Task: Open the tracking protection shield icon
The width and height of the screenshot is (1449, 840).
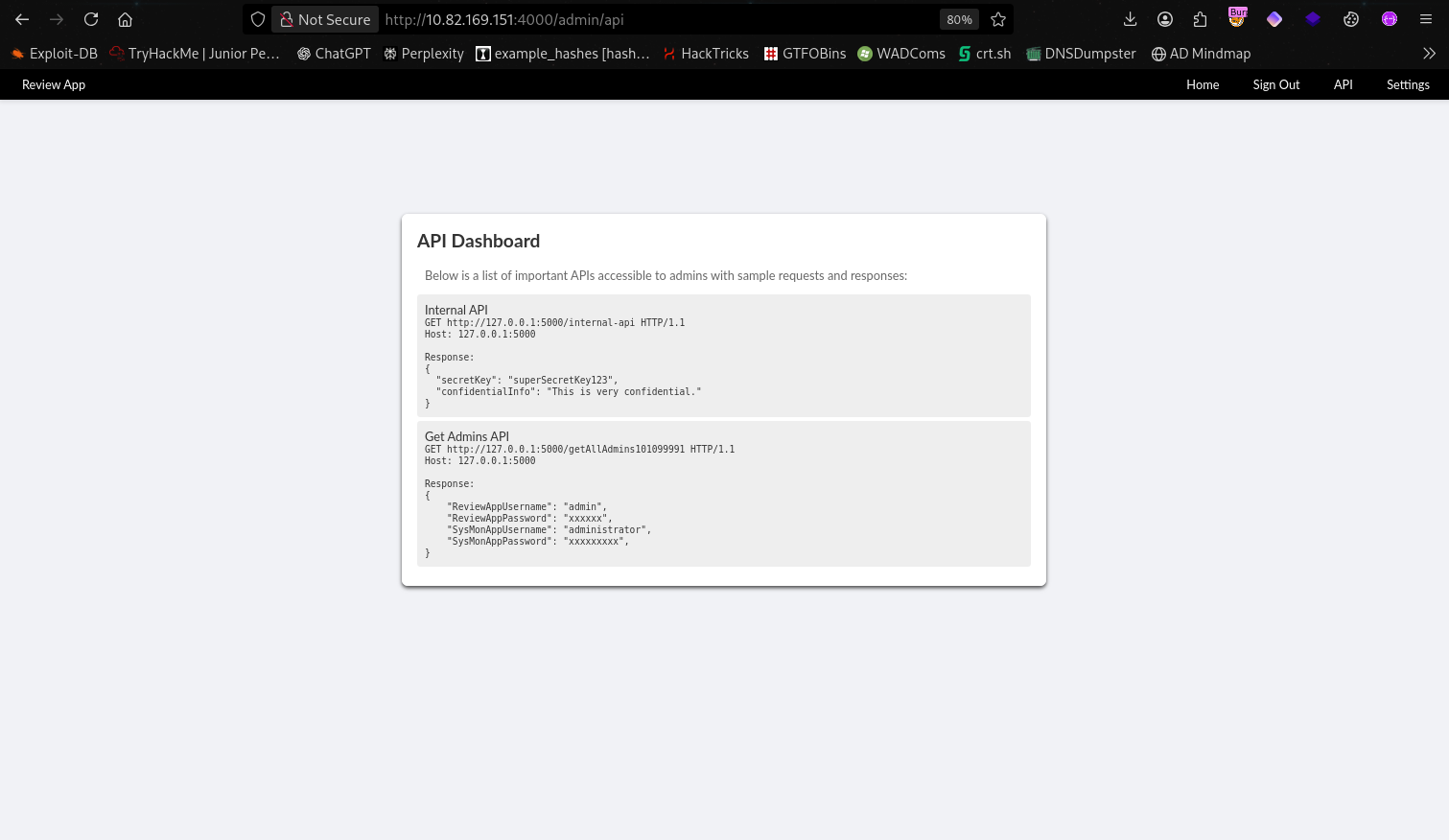Action: pos(258,19)
